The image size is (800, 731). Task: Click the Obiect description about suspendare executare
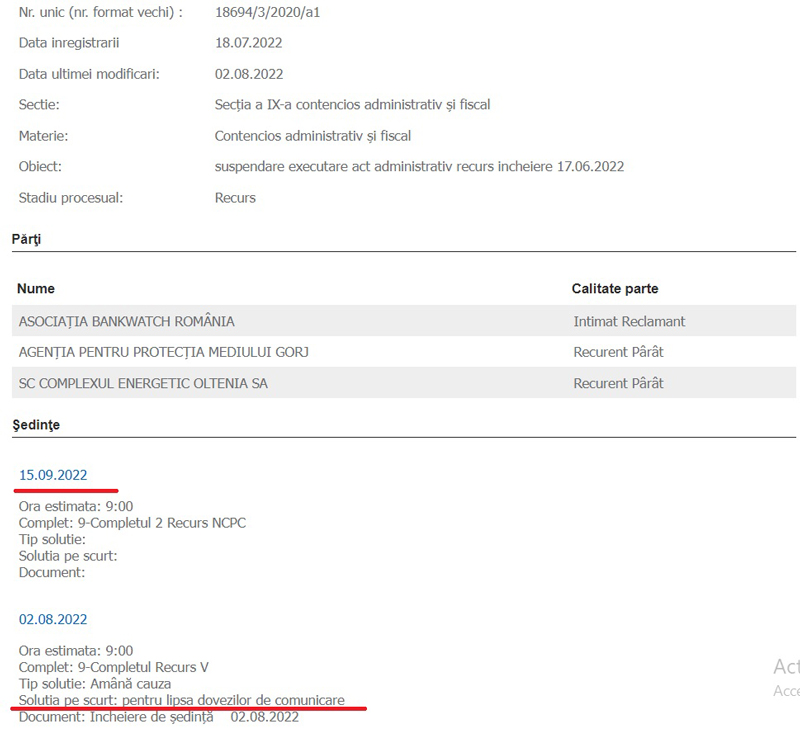pos(419,167)
